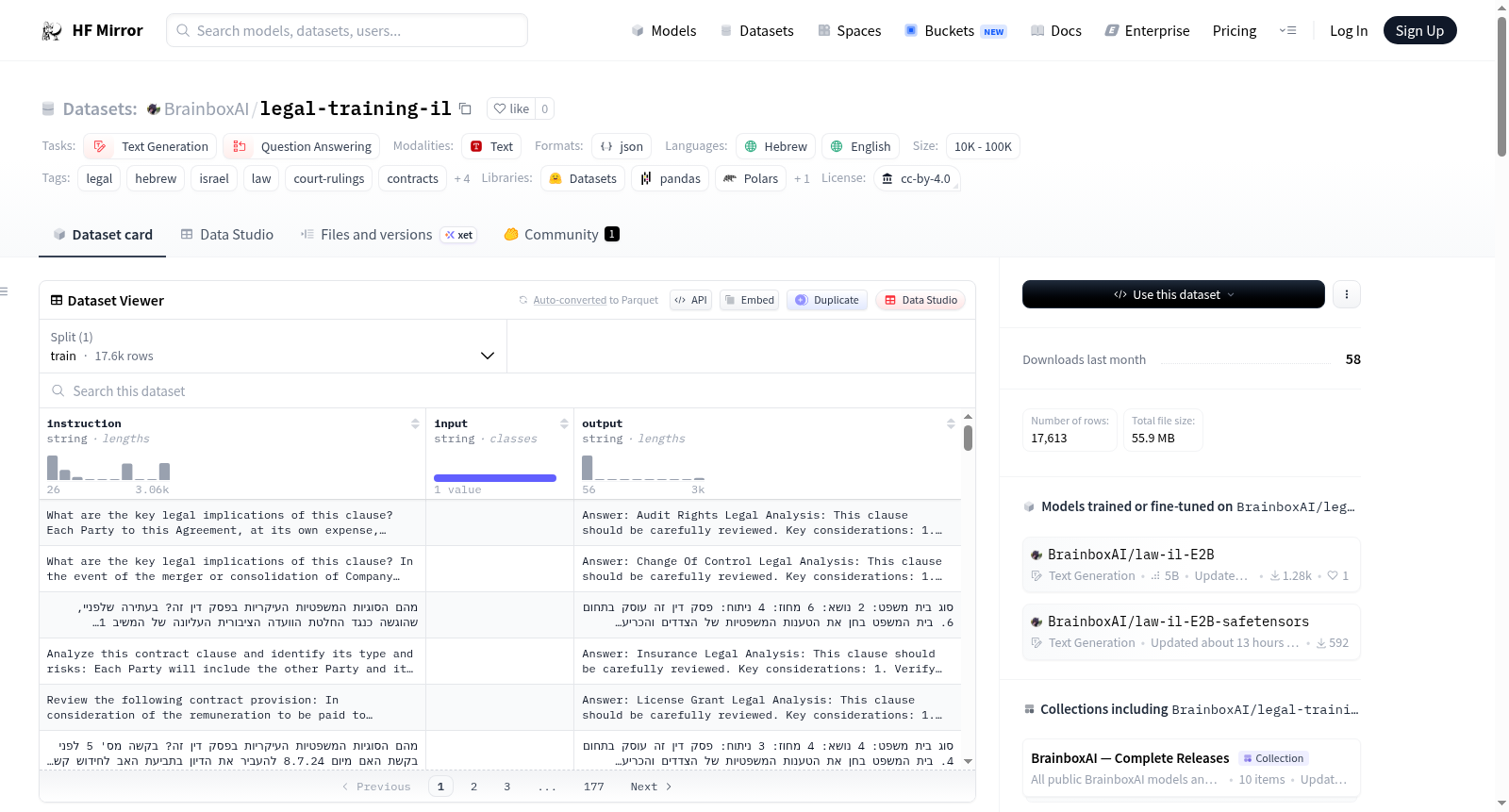Go to the Pricing page
Screen dimensions: 1509x812
click(1235, 31)
